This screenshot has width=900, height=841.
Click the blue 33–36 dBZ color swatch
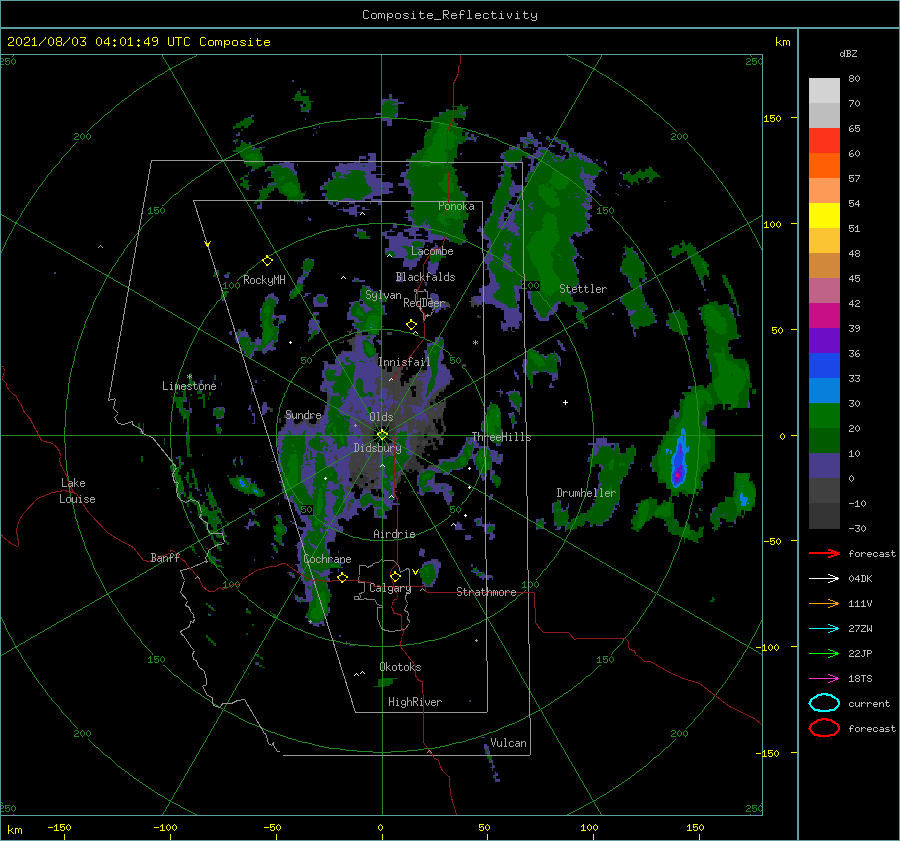(x=824, y=366)
